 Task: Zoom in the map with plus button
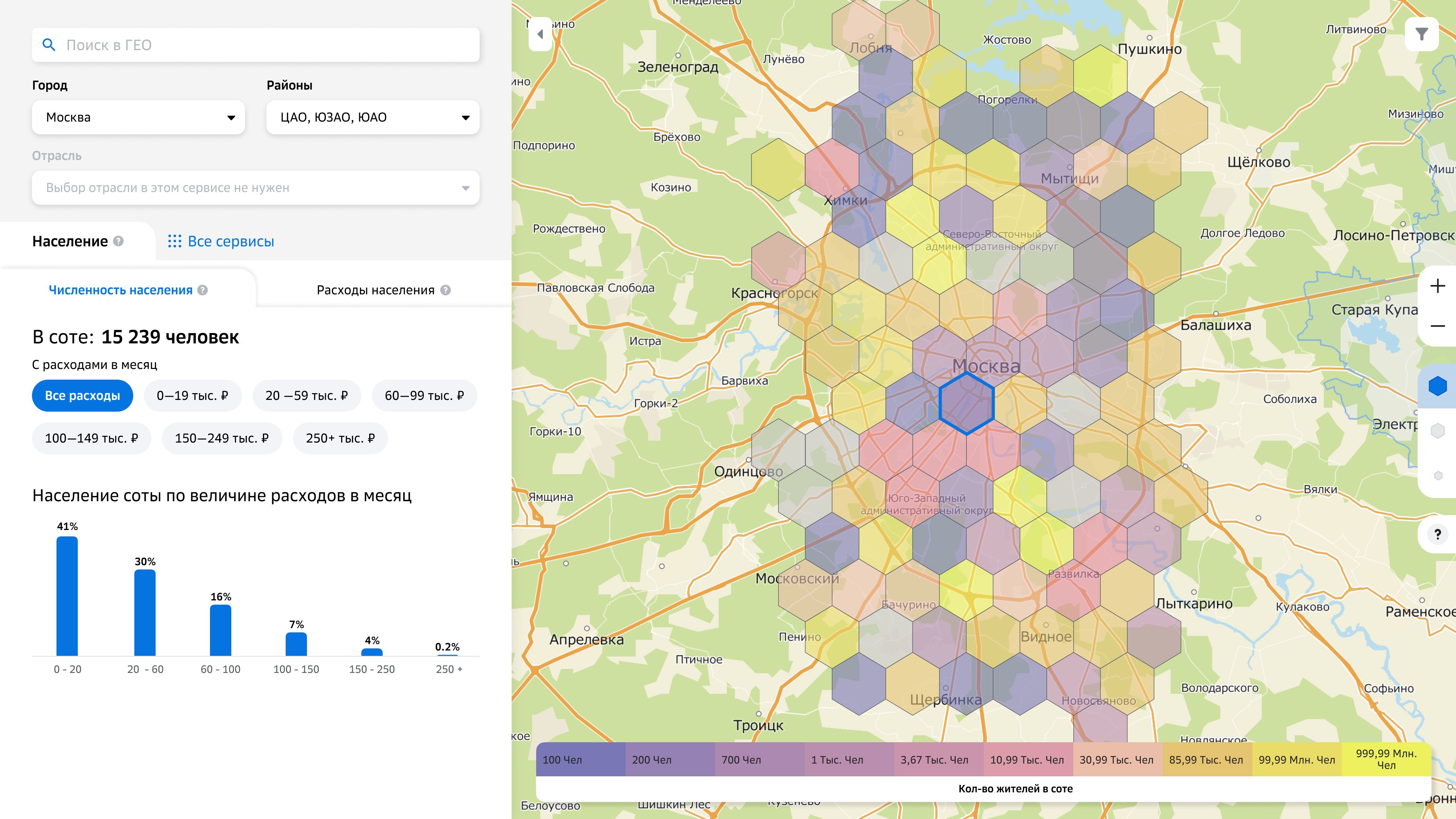(x=1438, y=286)
